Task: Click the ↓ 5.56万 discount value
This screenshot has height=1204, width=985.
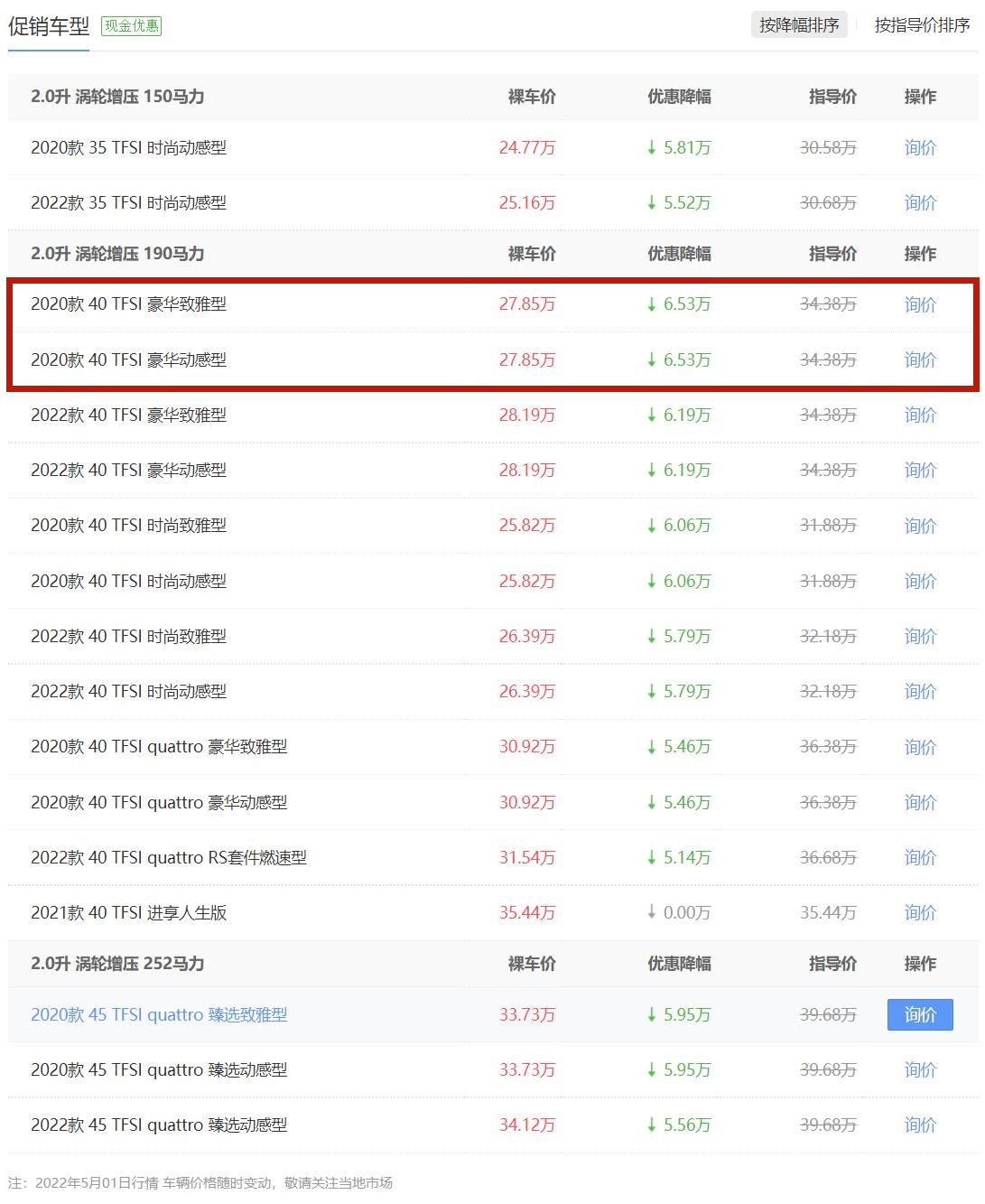Action: pyautogui.click(x=679, y=1125)
